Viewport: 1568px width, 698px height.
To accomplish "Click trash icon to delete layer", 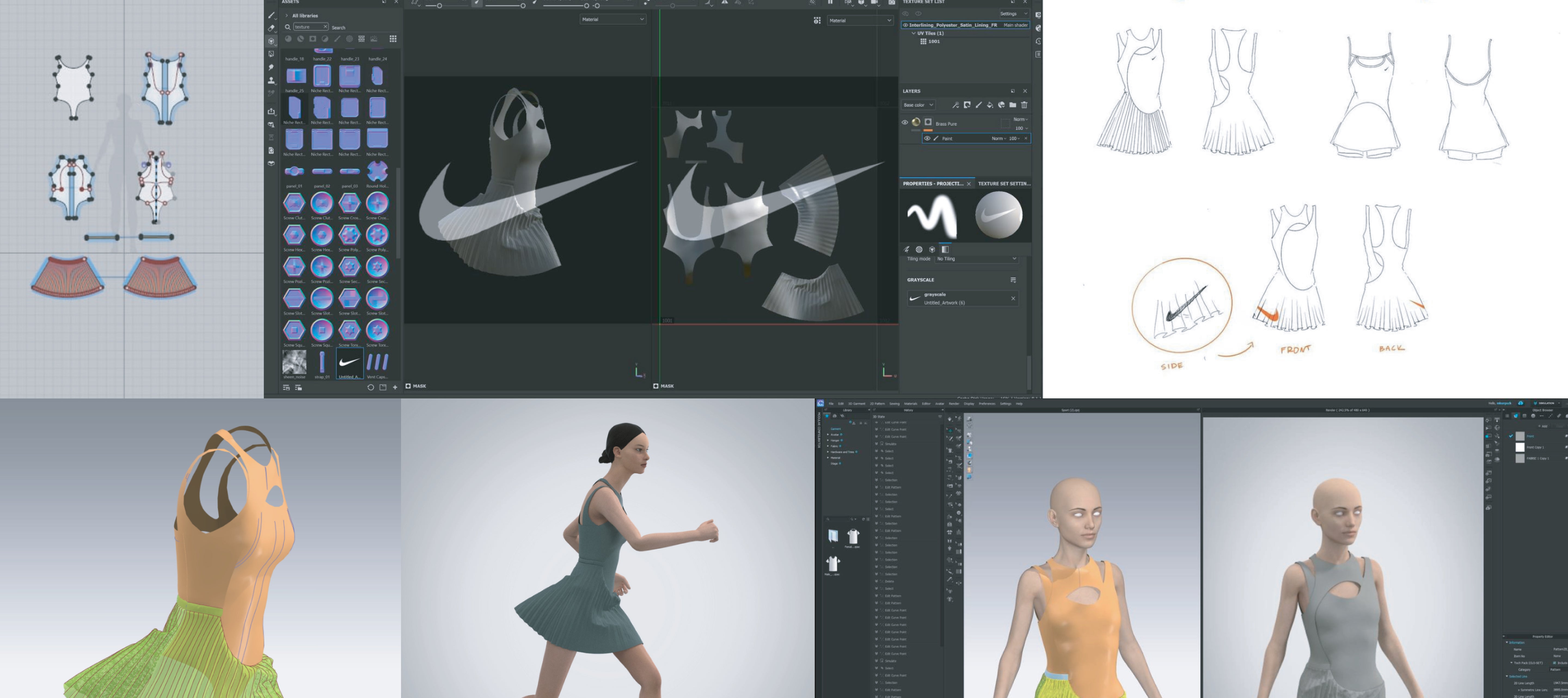I will point(1024,105).
